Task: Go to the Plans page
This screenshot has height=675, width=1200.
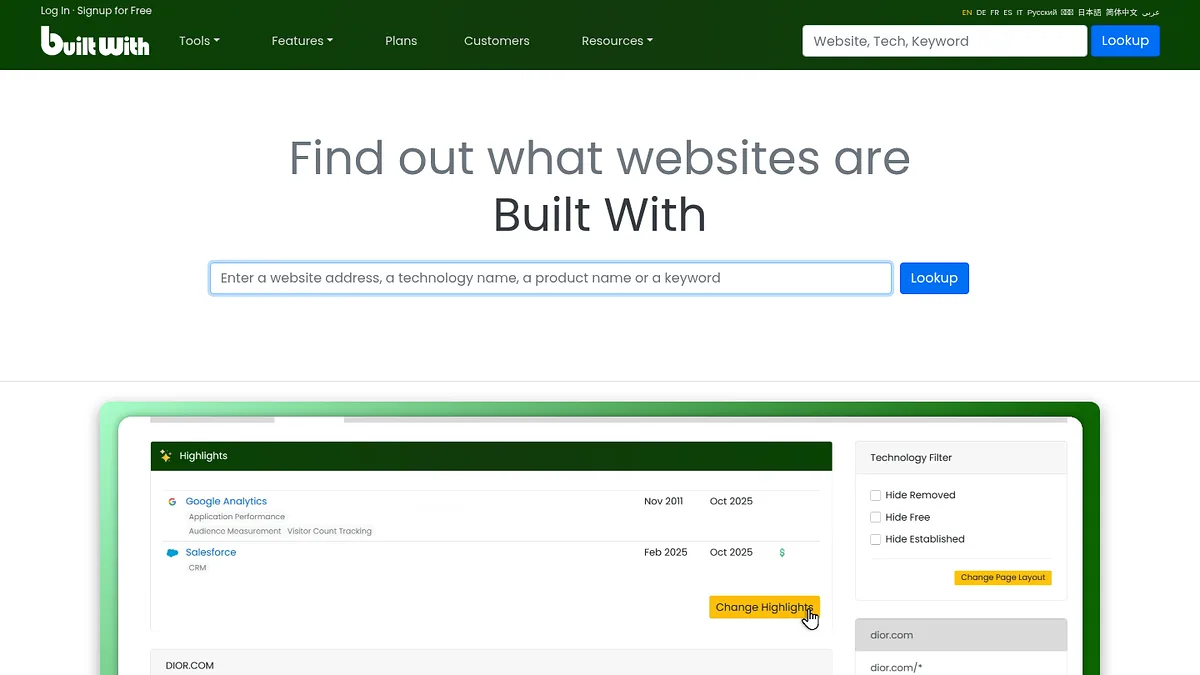Action: click(x=401, y=41)
